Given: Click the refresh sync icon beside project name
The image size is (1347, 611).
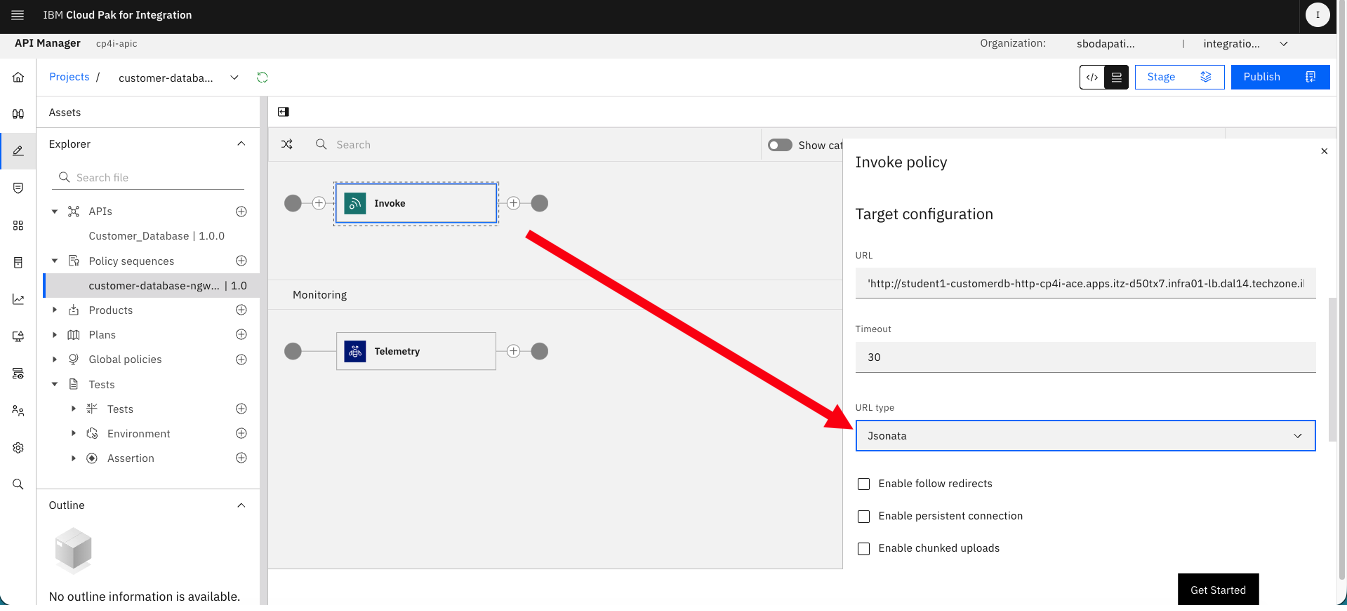Looking at the screenshot, I should coord(263,77).
